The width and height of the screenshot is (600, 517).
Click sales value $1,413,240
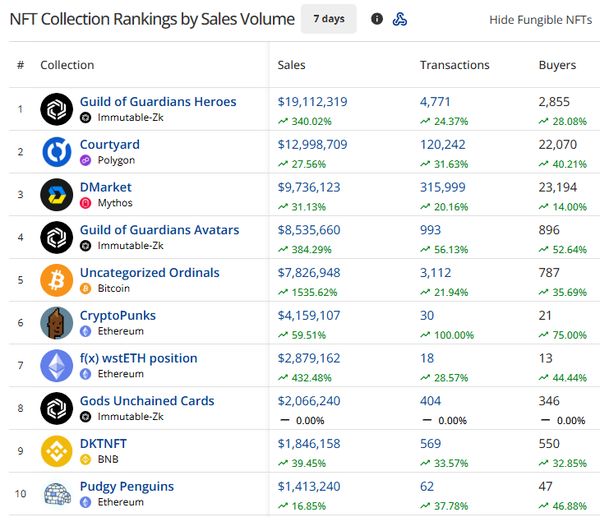tap(309, 486)
